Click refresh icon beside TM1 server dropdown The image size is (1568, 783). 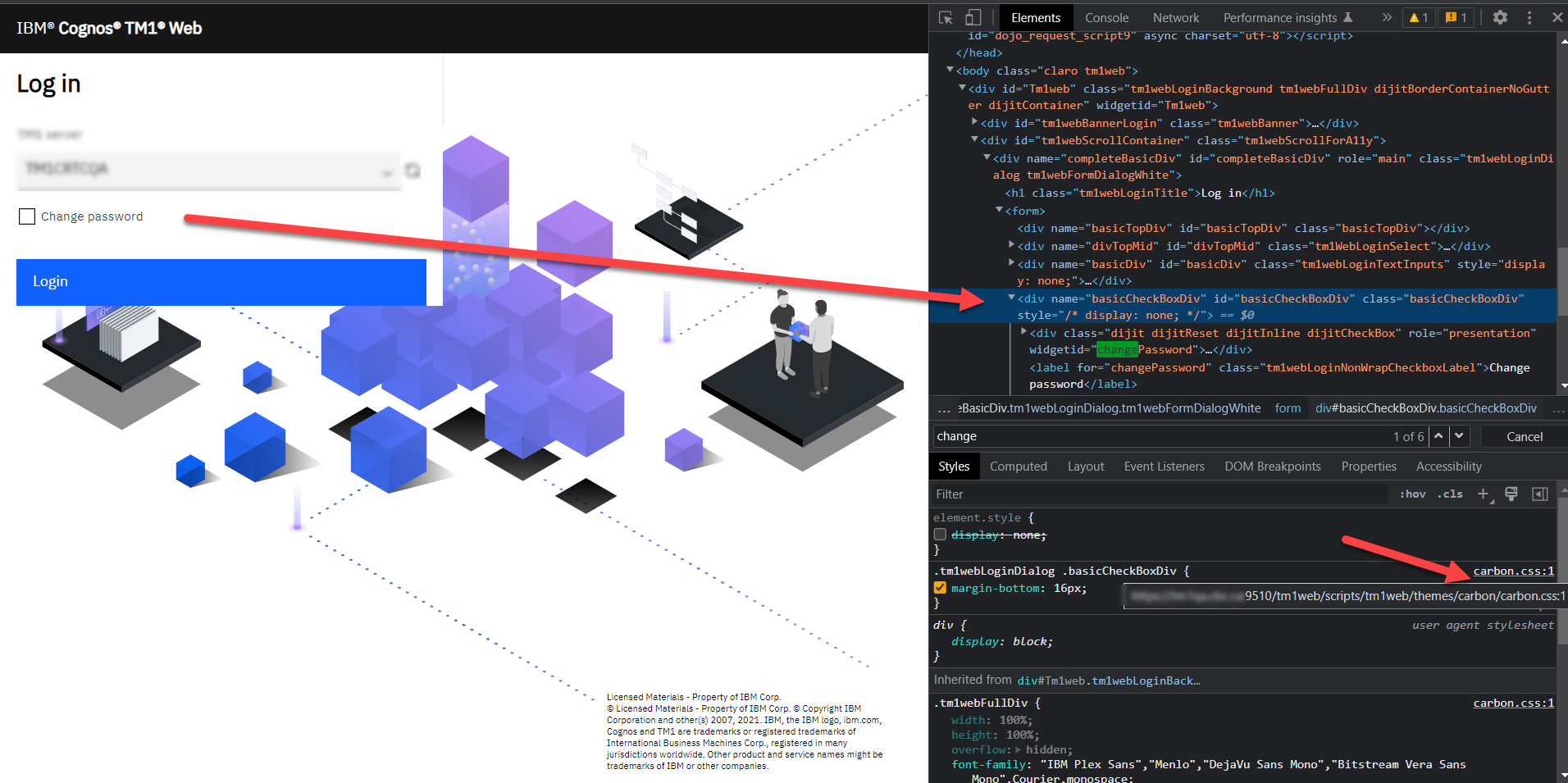pos(413,170)
